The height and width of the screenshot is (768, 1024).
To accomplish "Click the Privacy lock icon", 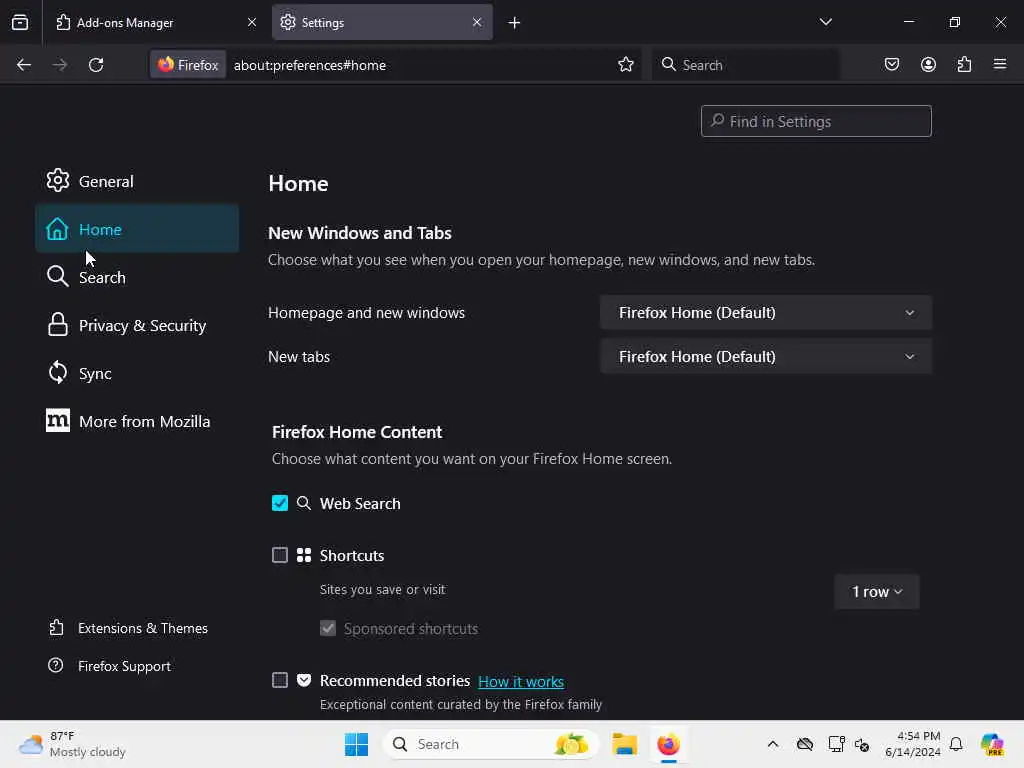I will pyautogui.click(x=57, y=325).
